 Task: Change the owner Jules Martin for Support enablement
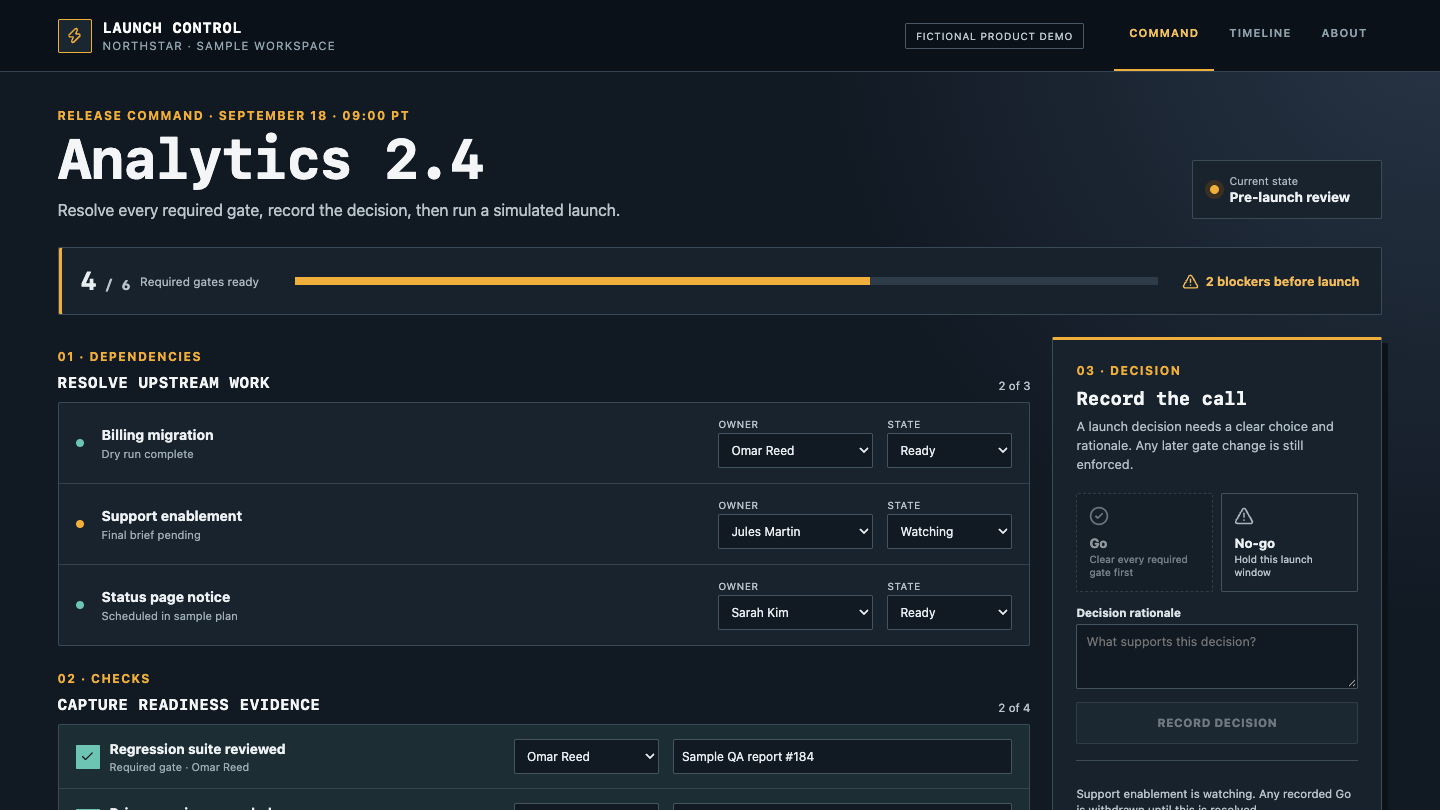coord(795,531)
